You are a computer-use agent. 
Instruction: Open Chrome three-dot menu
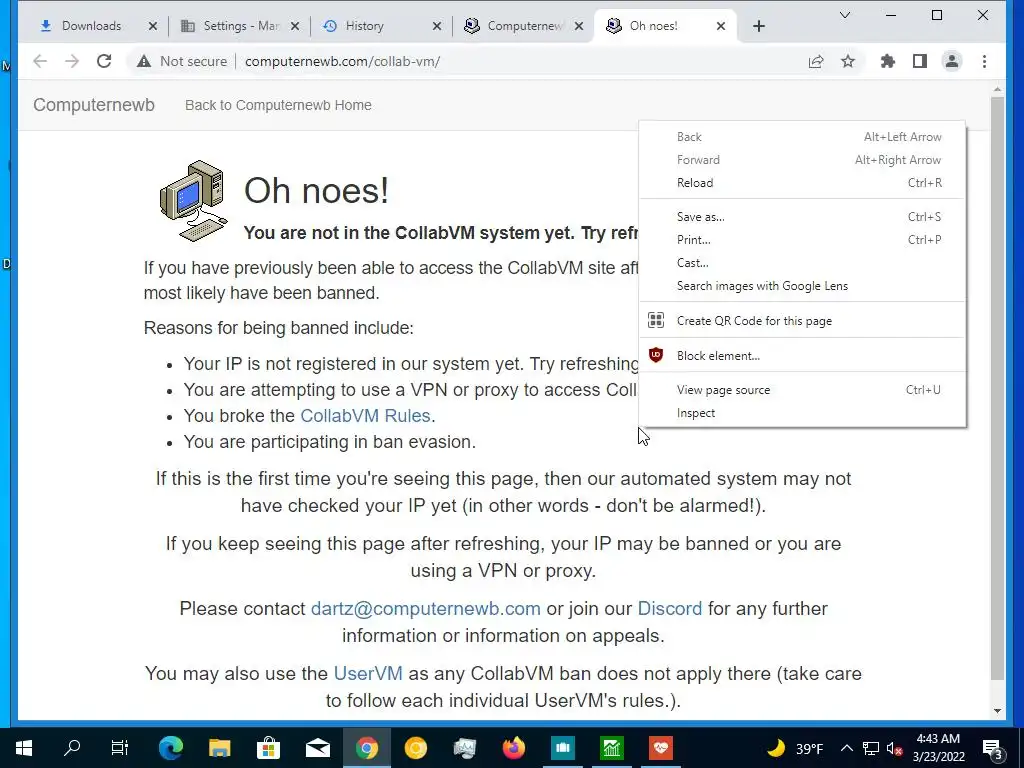[984, 61]
